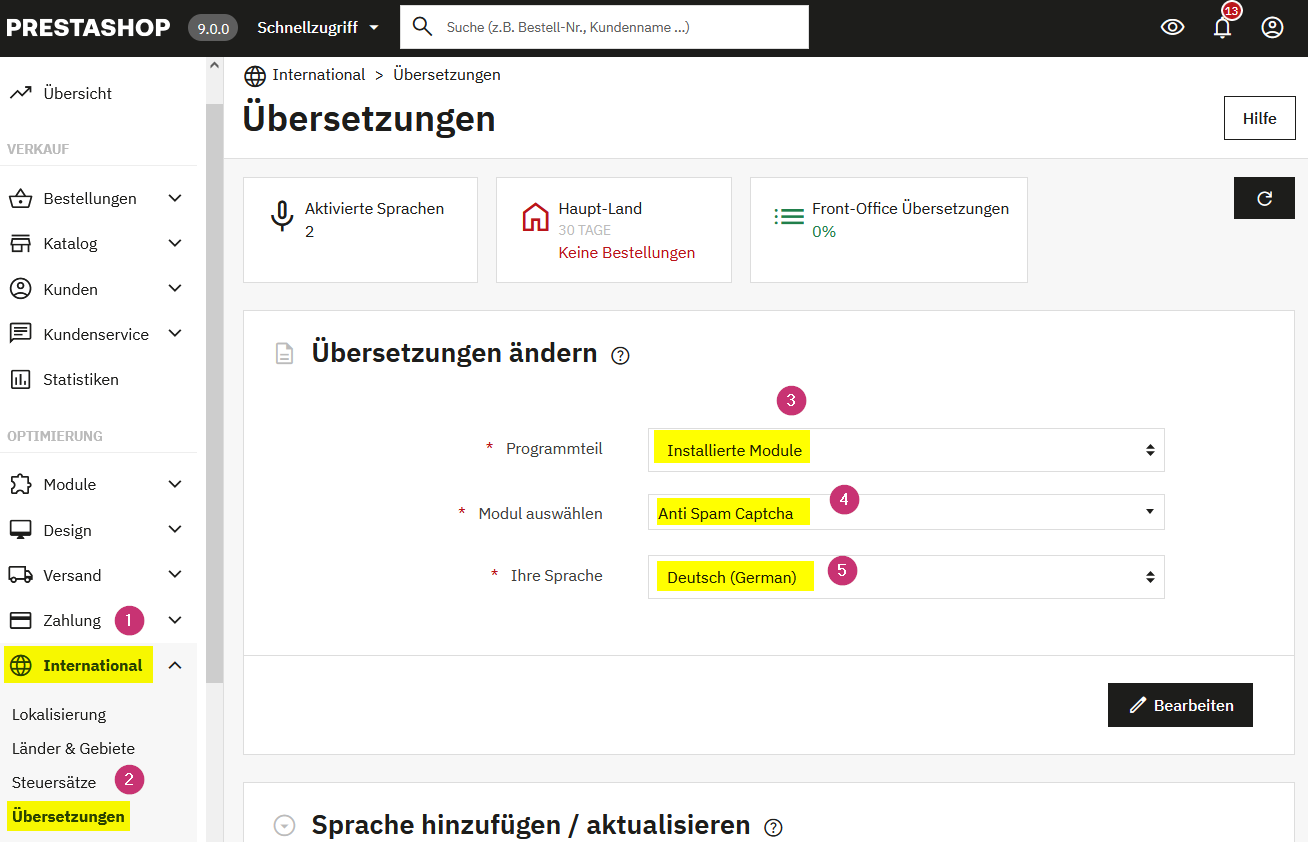Open the Programmteil dropdown showing Installierte Module

click(905, 449)
